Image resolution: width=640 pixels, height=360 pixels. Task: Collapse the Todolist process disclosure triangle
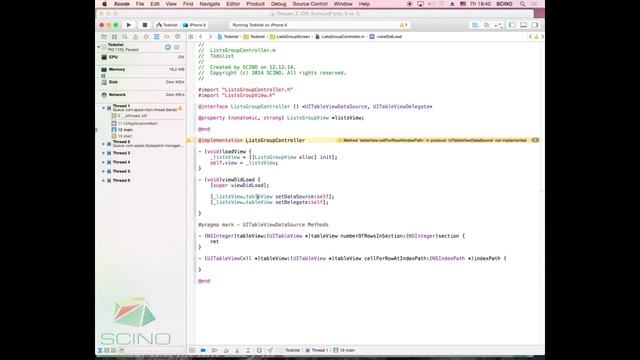99,47
